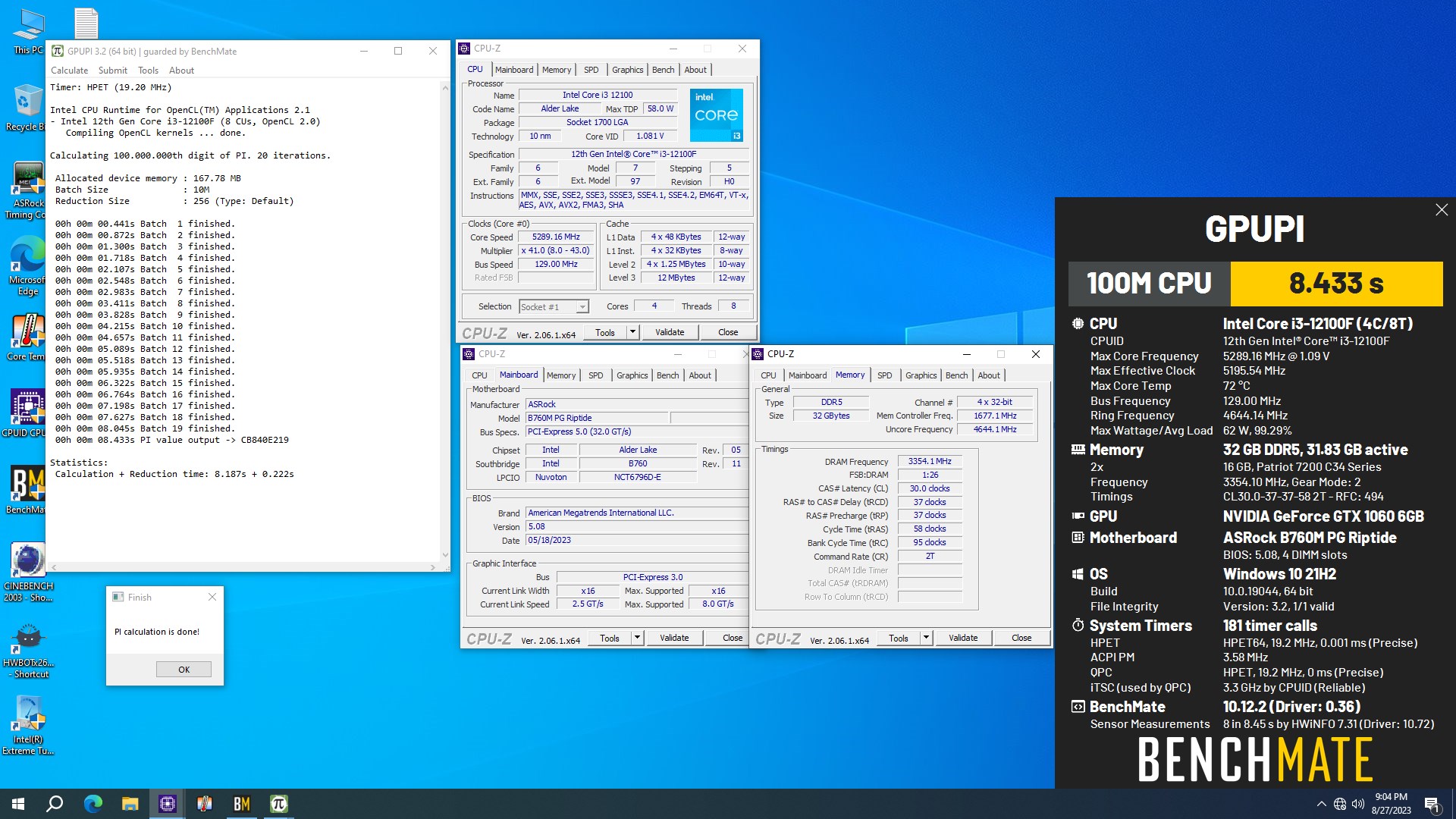
Task: Open the text document desktop icon
Action: [x=86, y=23]
